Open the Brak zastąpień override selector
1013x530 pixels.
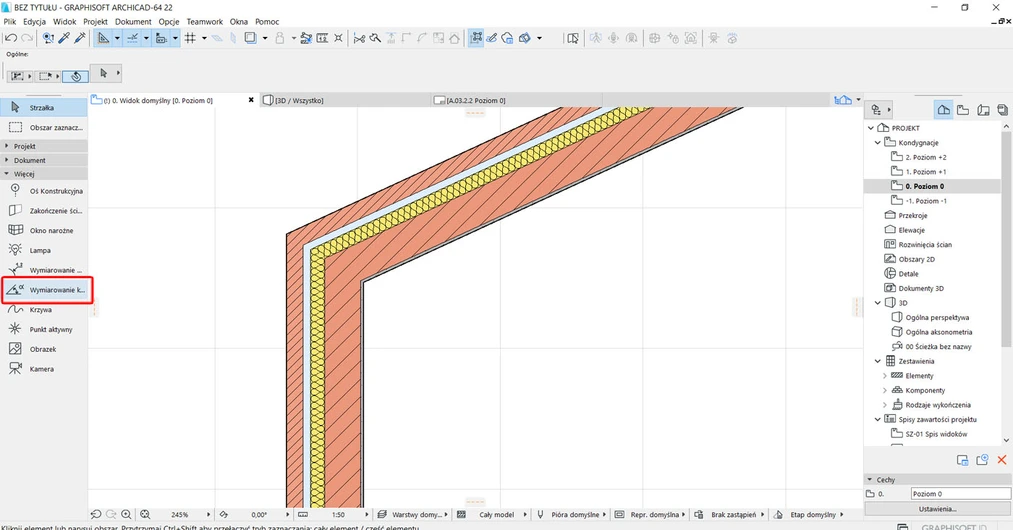click(x=730, y=514)
